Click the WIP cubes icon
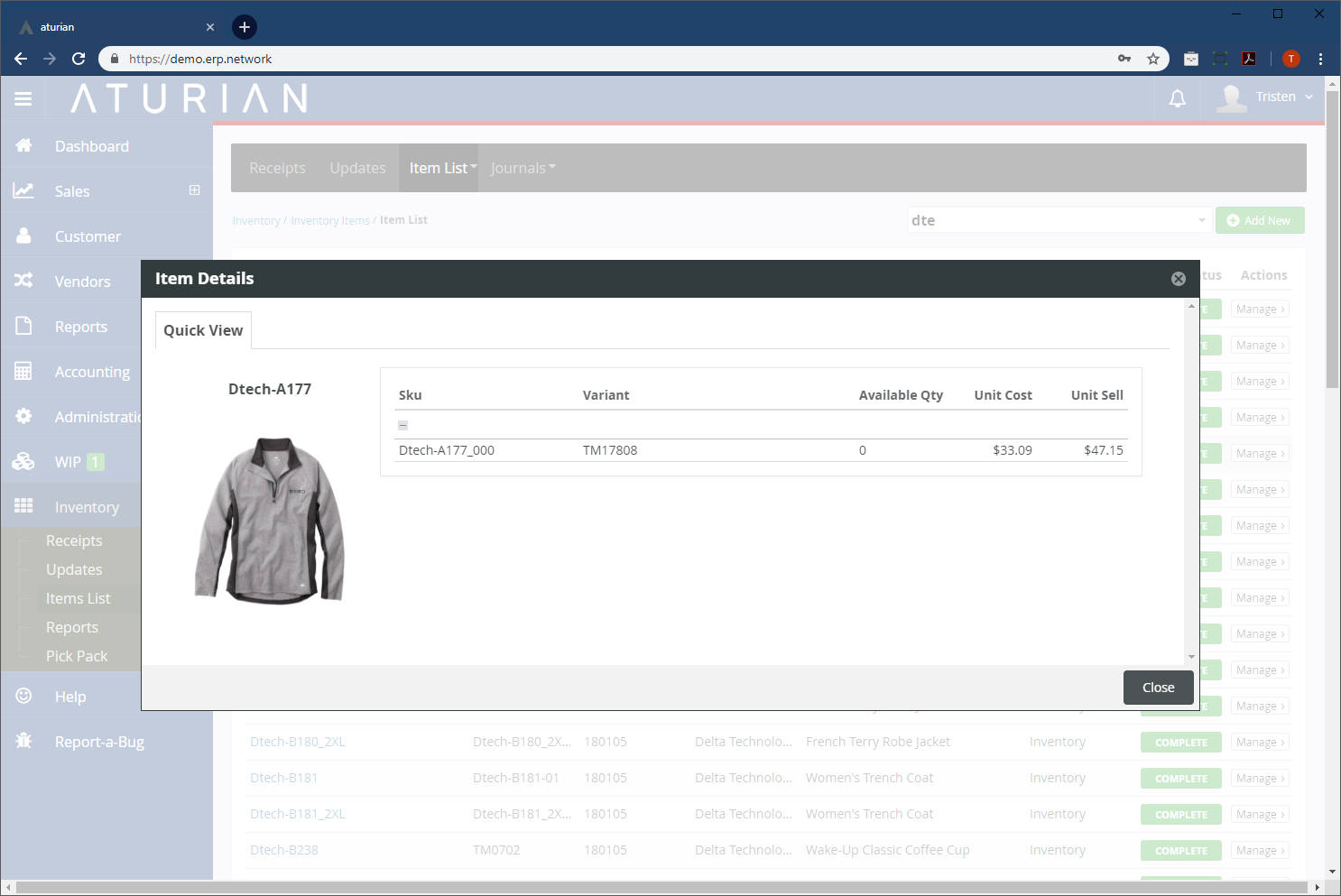1341x896 pixels. 24,461
